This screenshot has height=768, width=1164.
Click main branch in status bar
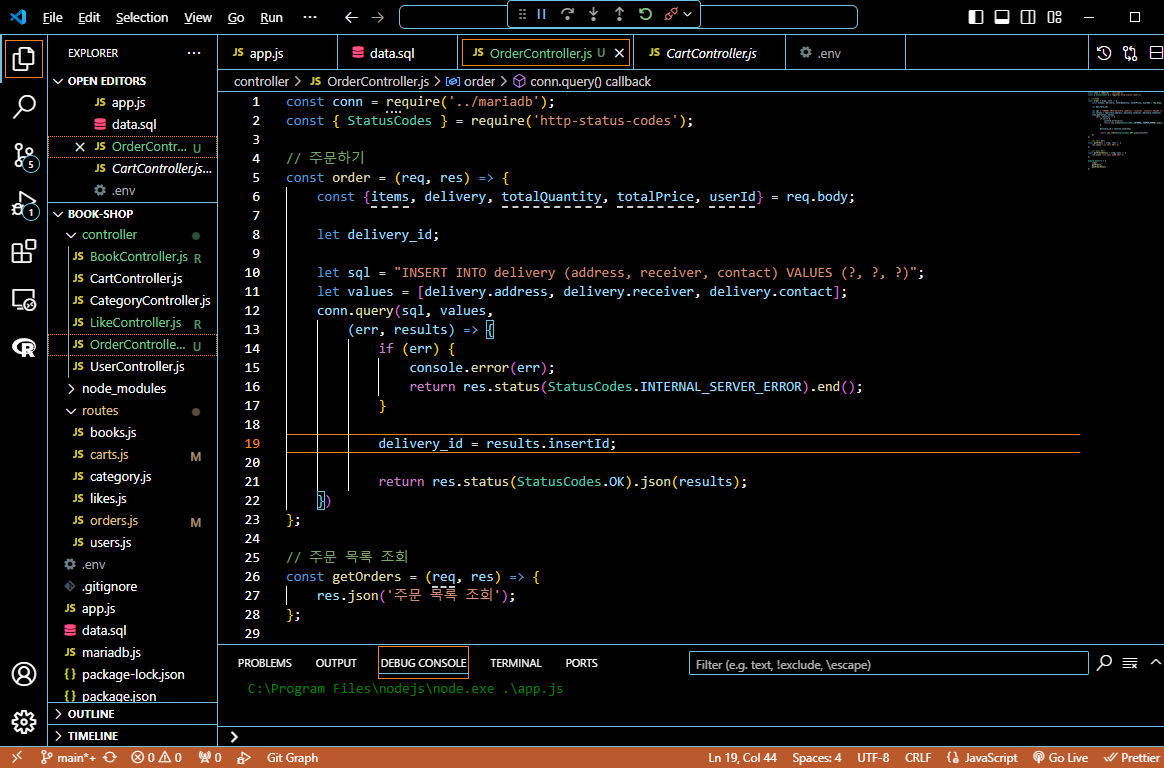click(68, 758)
